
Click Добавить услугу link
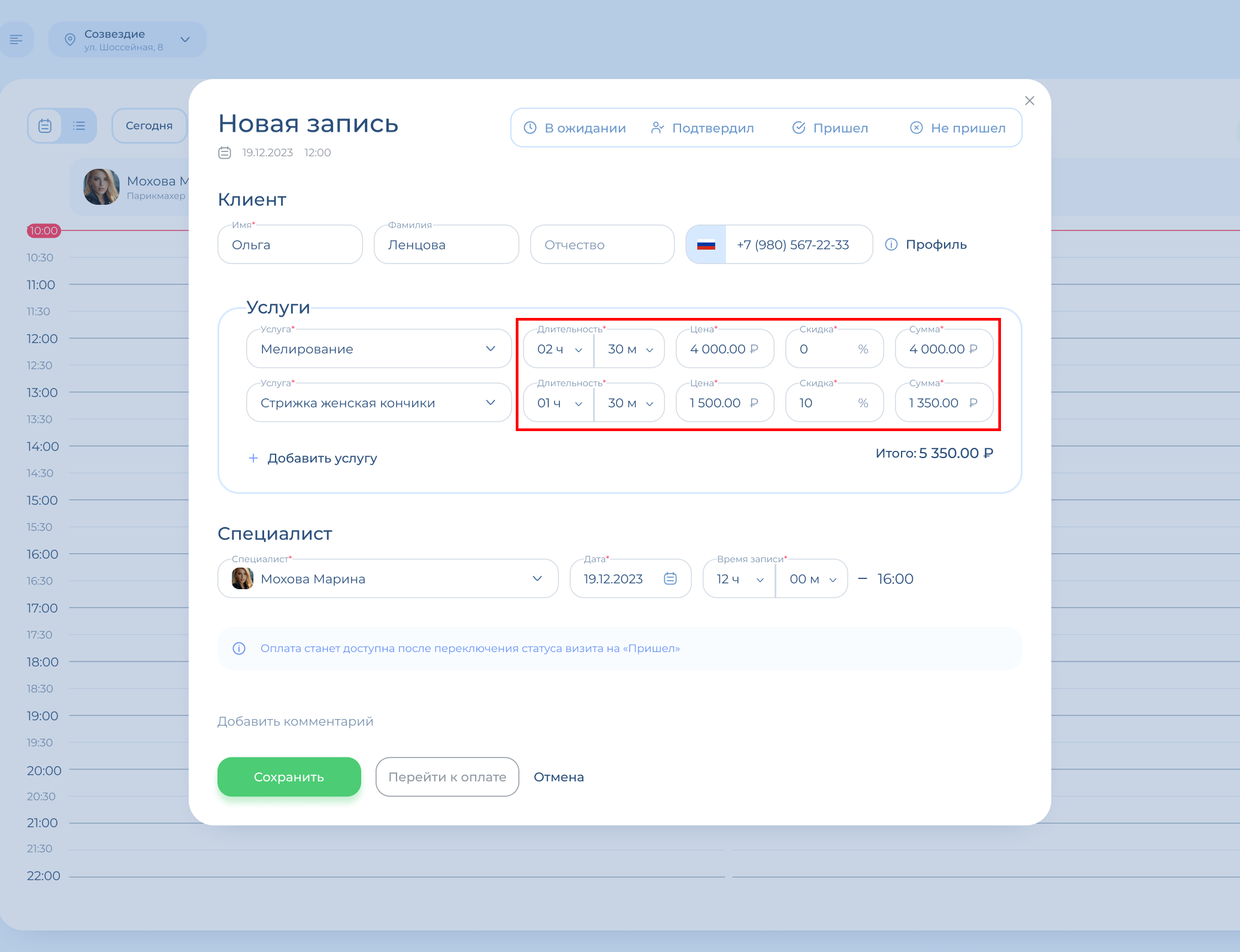(x=322, y=458)
